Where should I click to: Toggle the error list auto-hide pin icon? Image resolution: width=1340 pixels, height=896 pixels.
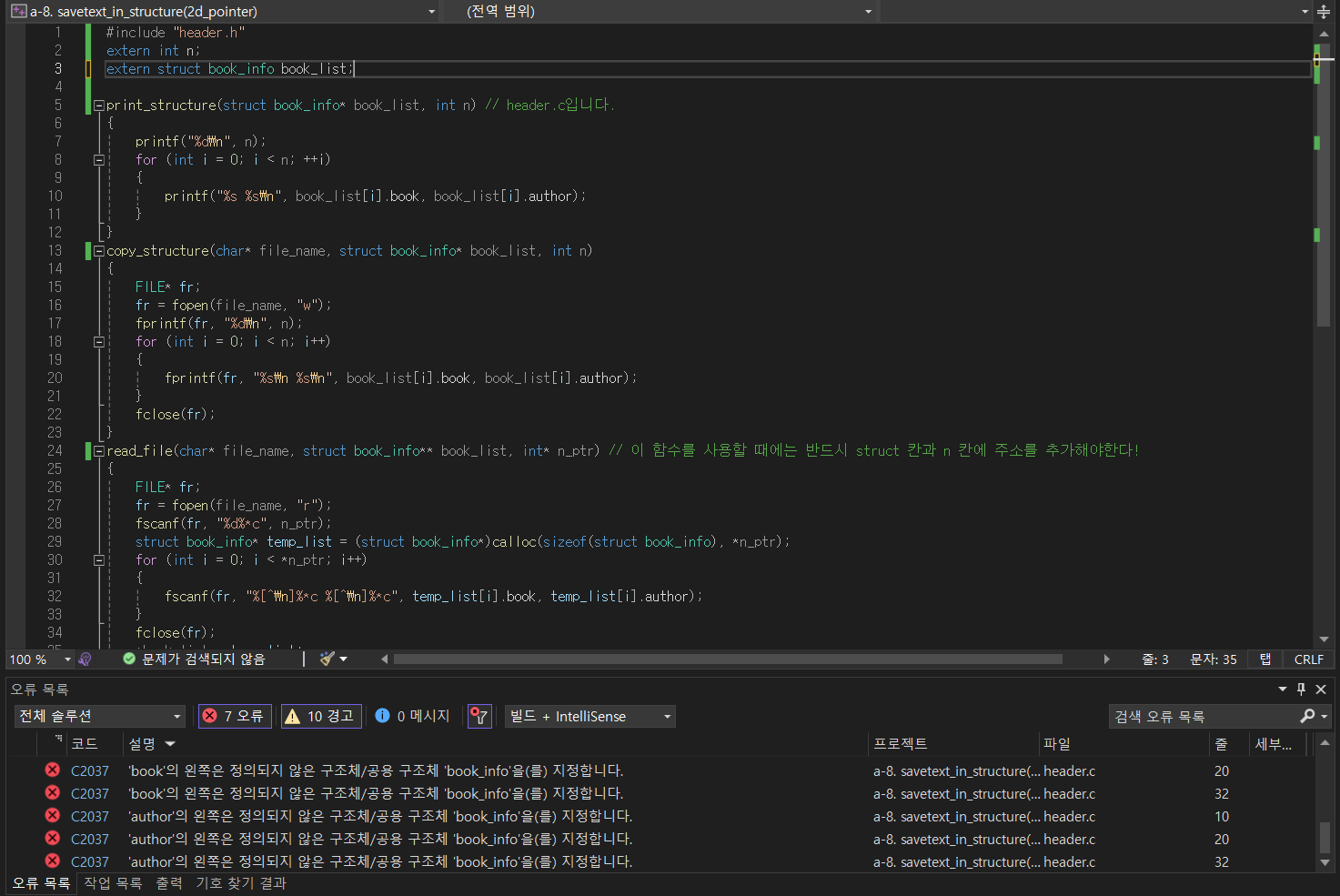coord(1301,690)
